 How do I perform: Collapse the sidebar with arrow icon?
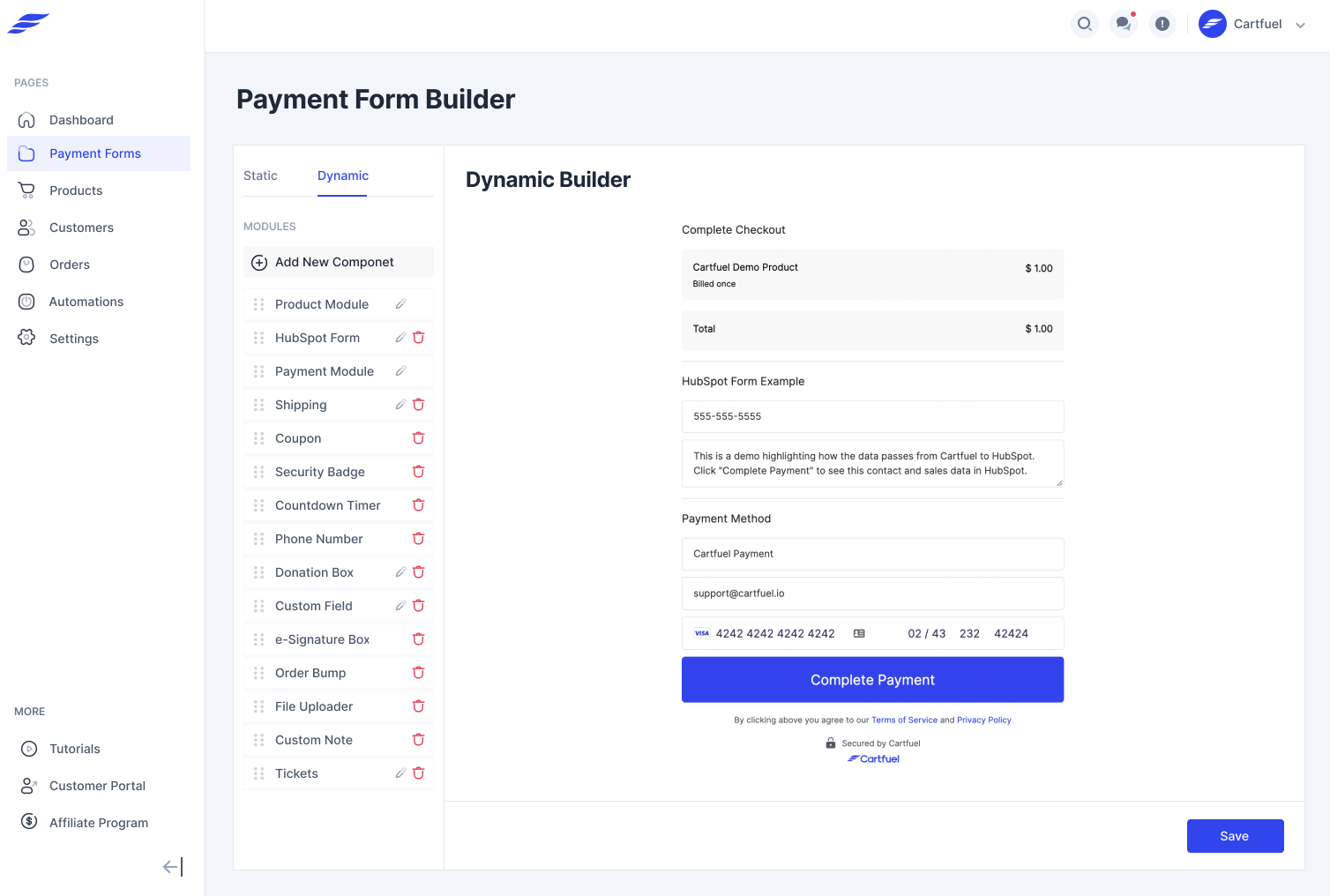pos(173,867)
